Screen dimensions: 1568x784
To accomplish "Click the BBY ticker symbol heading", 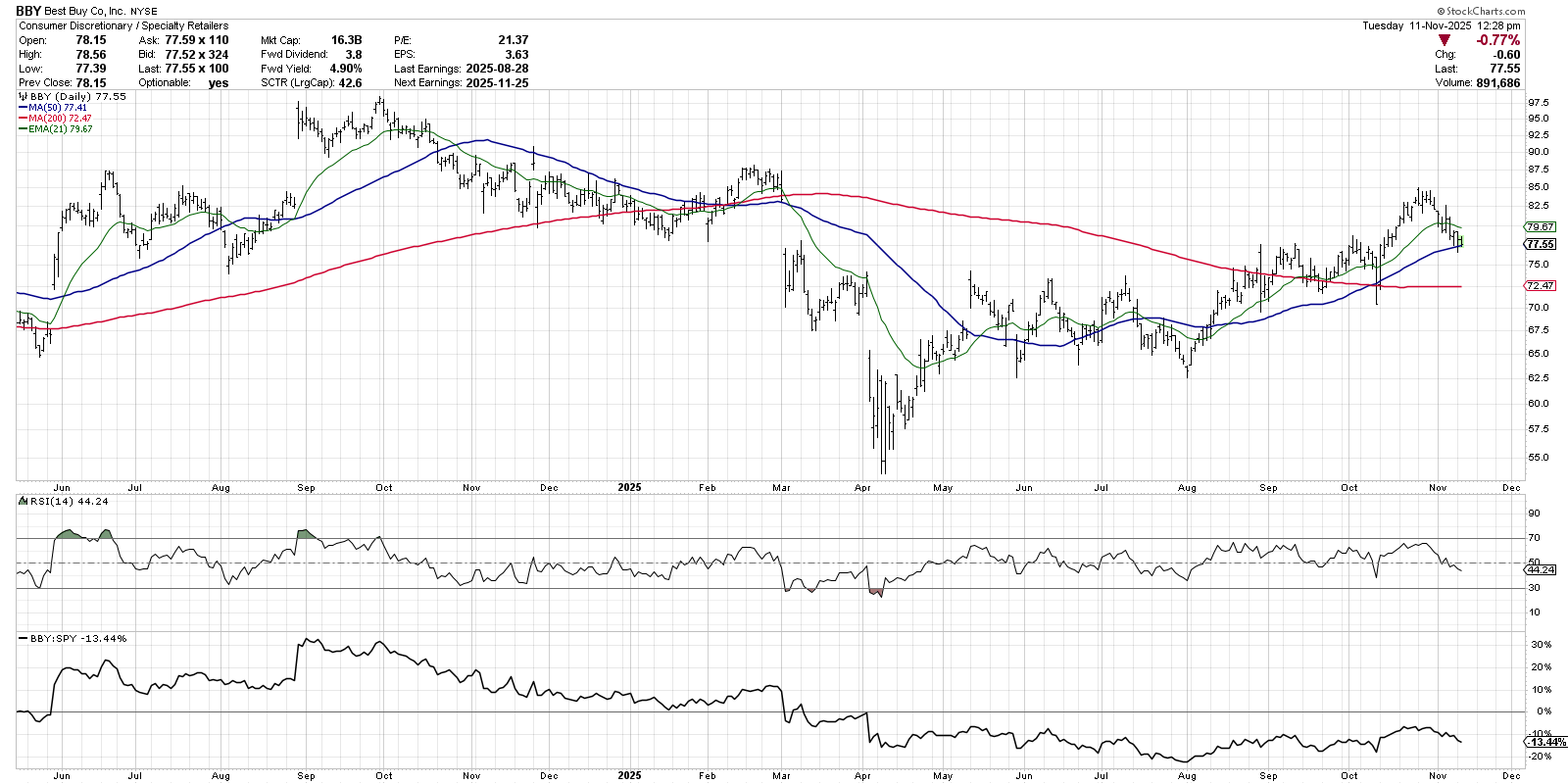I will tap(28, 11).
